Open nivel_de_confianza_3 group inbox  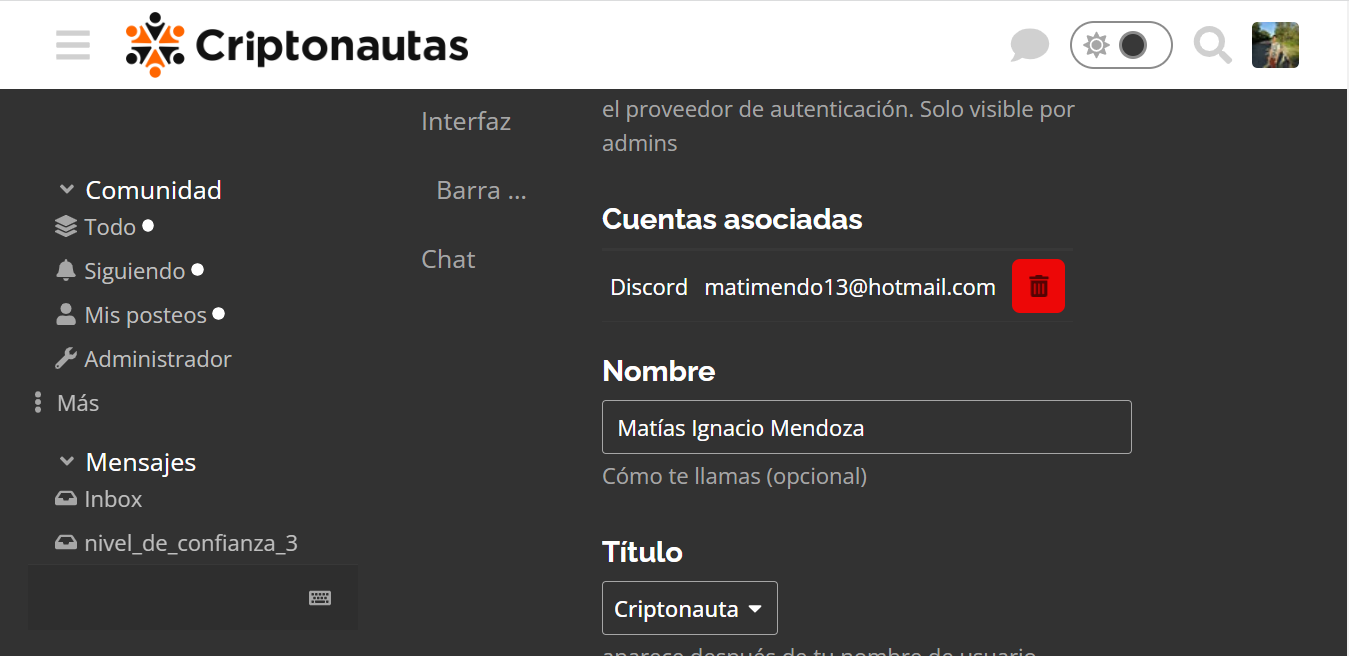pyautogui.click(x=190, y=543)
